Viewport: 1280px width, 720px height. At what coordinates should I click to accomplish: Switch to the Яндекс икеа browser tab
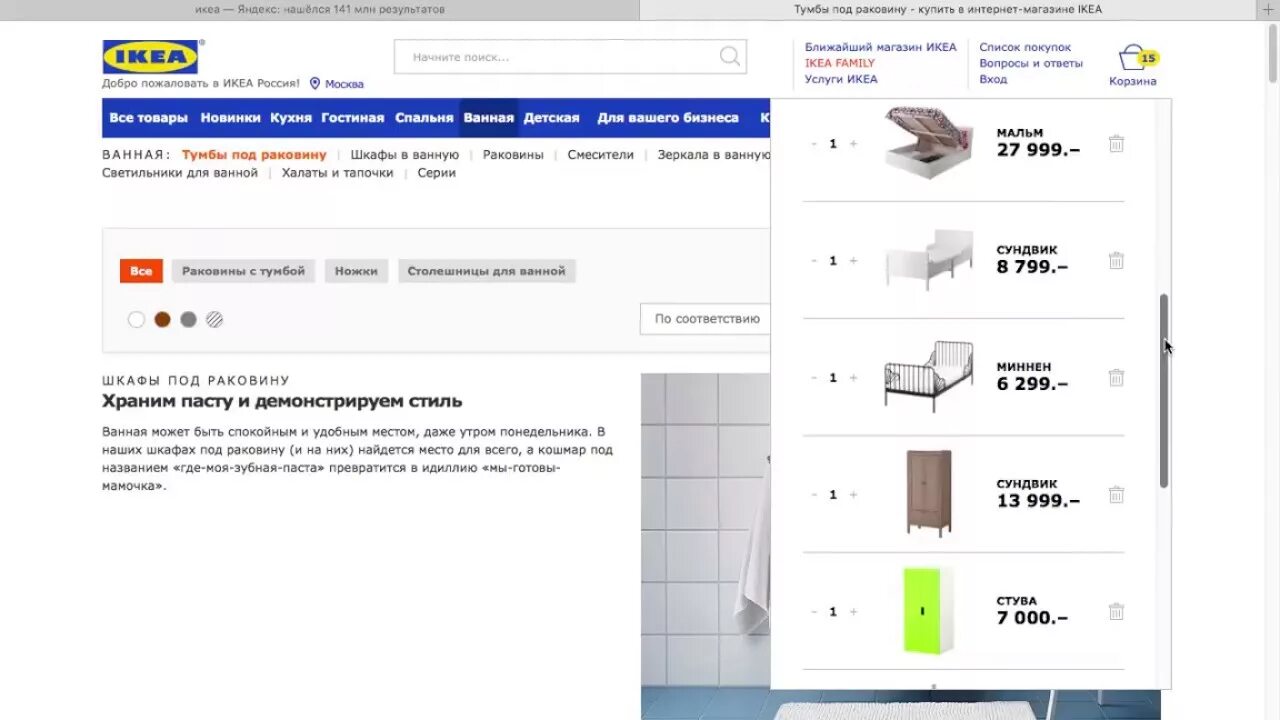pyautogui.click(x=320, y=9)
